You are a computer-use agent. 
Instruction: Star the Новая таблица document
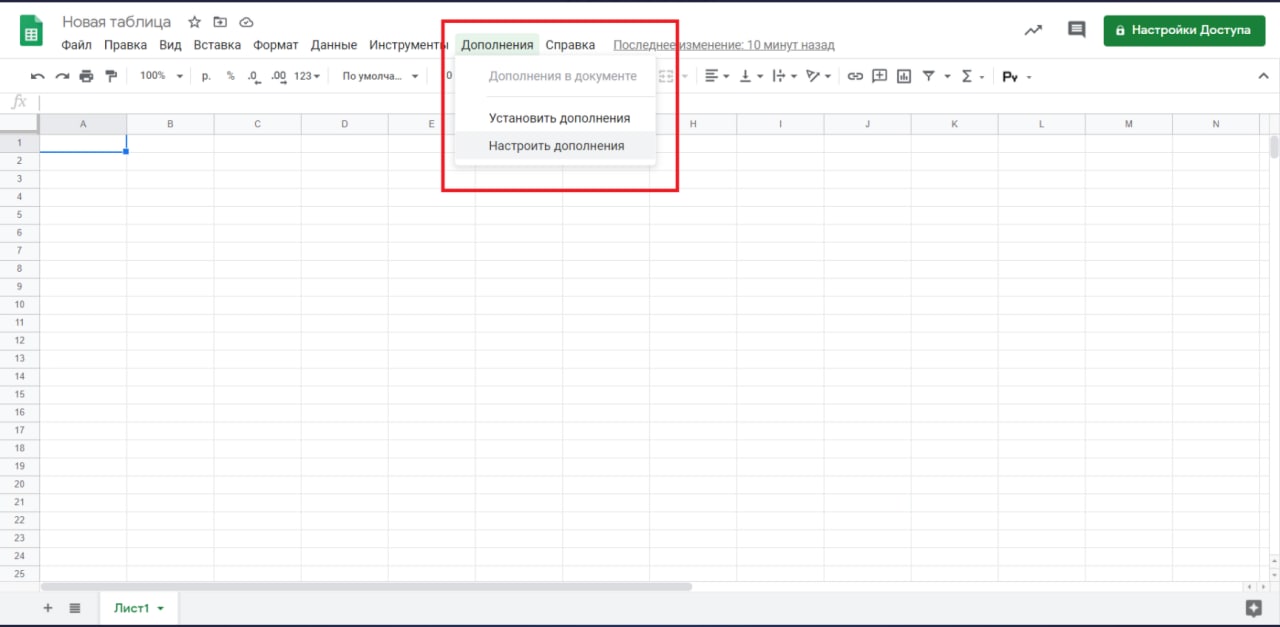(195, 22)
